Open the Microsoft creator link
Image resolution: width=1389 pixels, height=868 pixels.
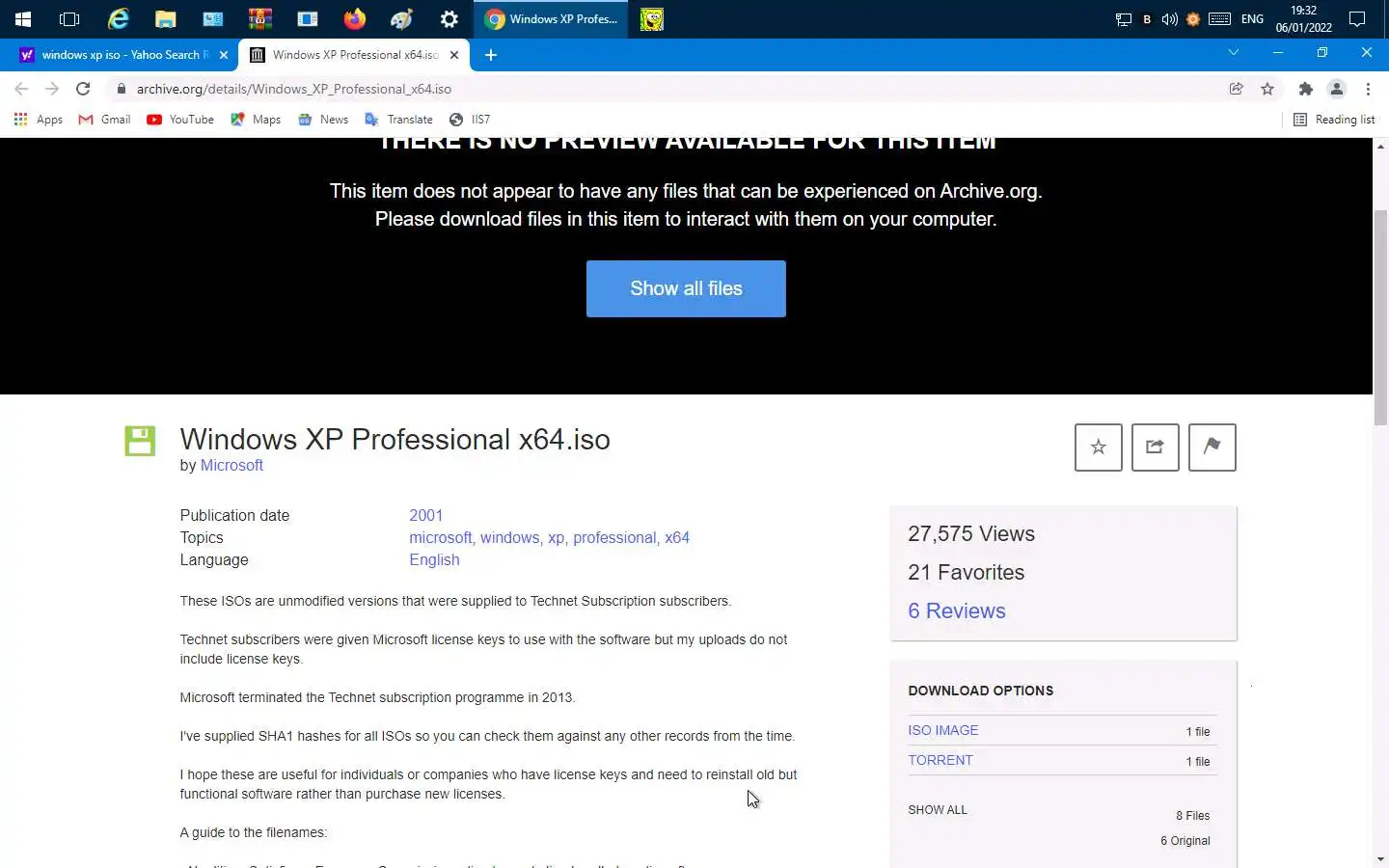pyautogui.click(x=231, y=465)
